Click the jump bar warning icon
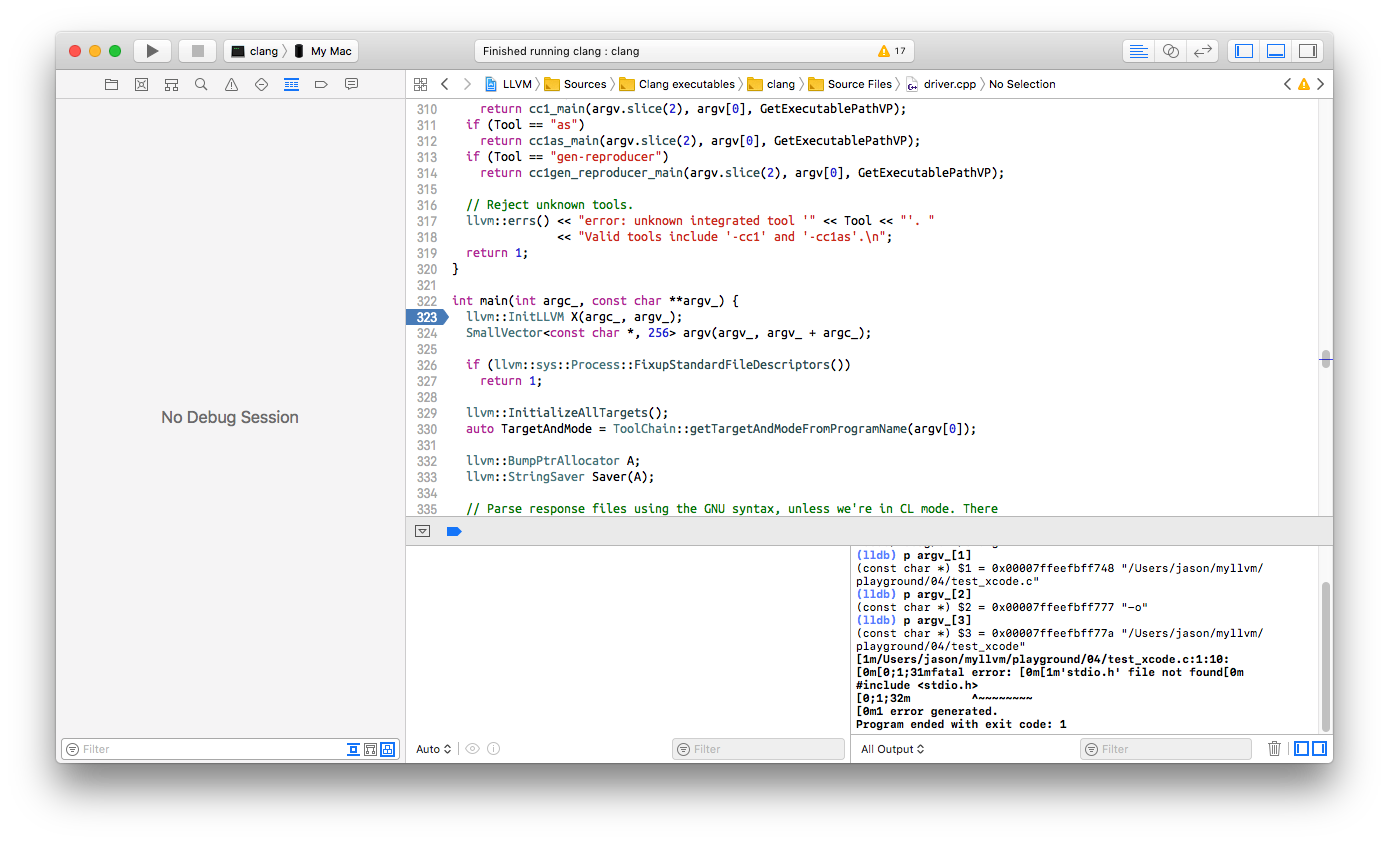This screenshot has width=1389, height=843. (x=1304, y=85)
